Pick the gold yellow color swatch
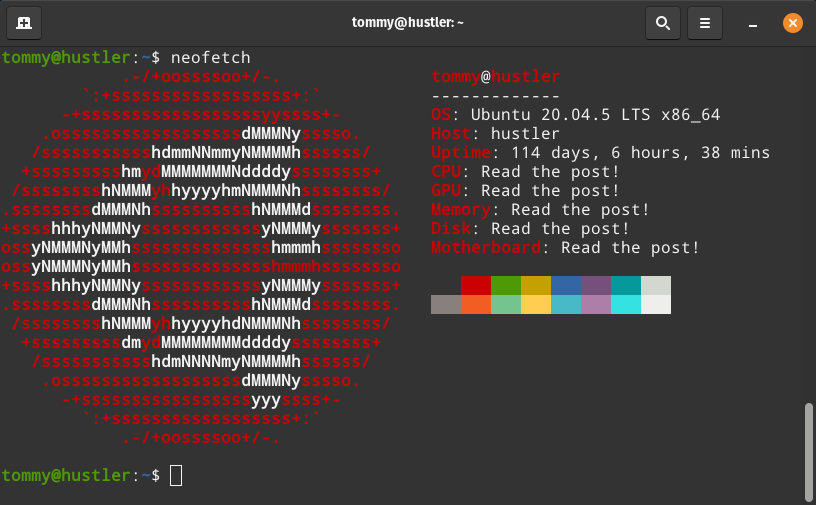Screen dimensions: 816x505 (x=536, y=286)
